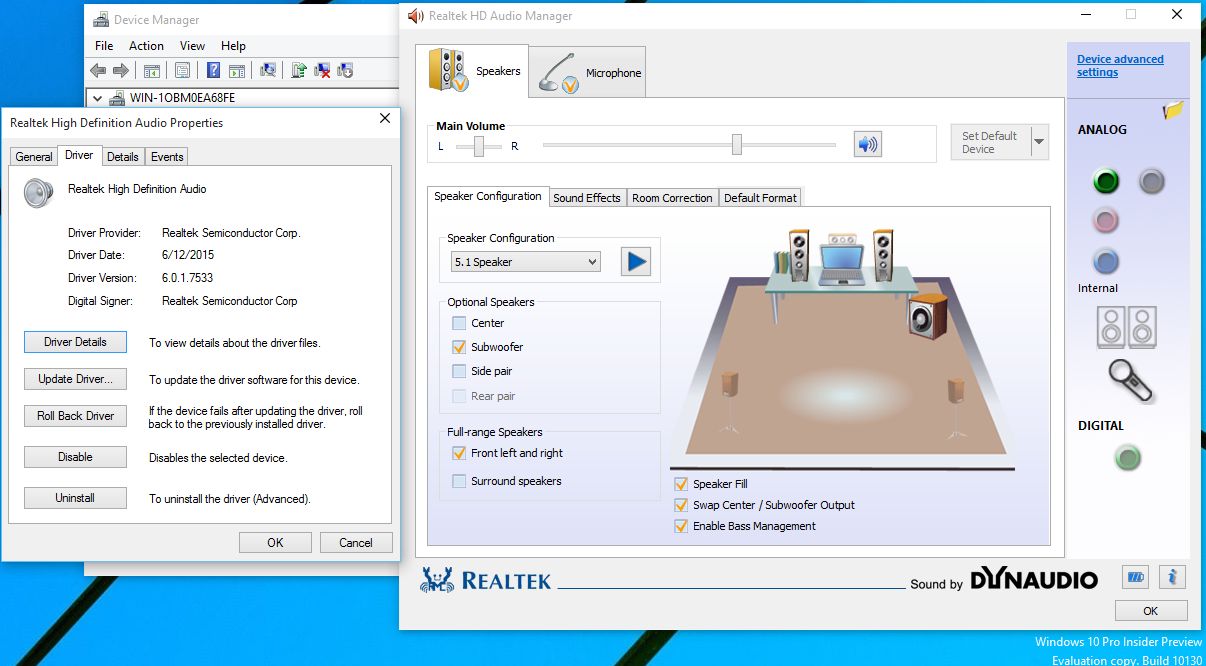
Task: Open the Action menu in Device Manager
Action: click(x=146, y=45)
